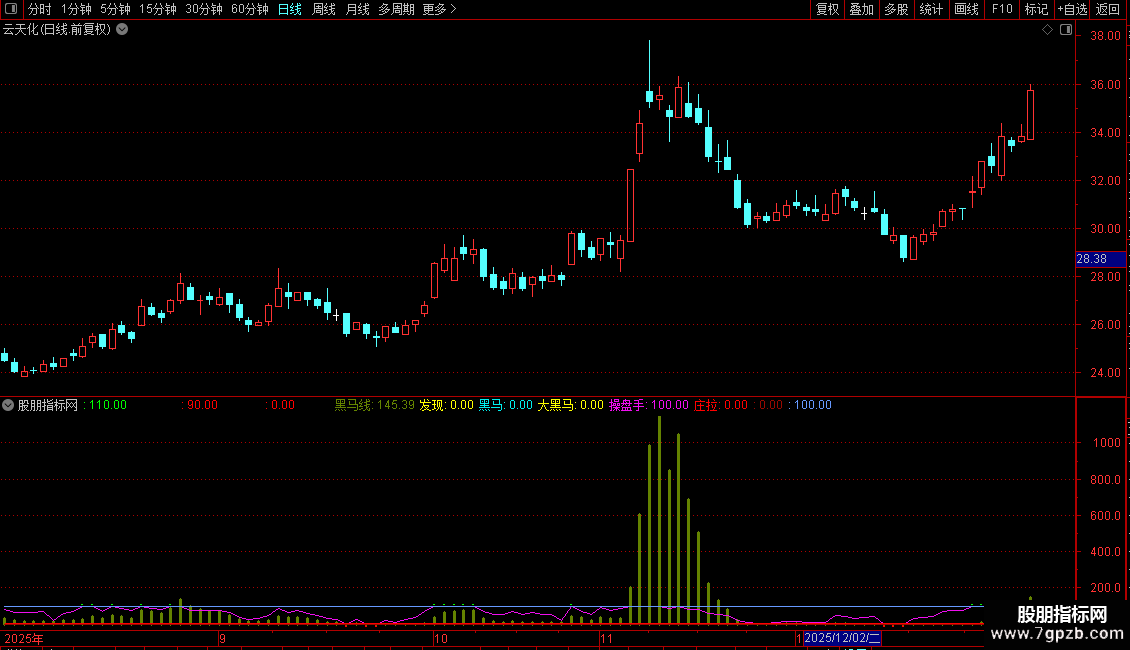
Task: Click the 操盘手: 100.00 indicator label
Action: [649, 405]
